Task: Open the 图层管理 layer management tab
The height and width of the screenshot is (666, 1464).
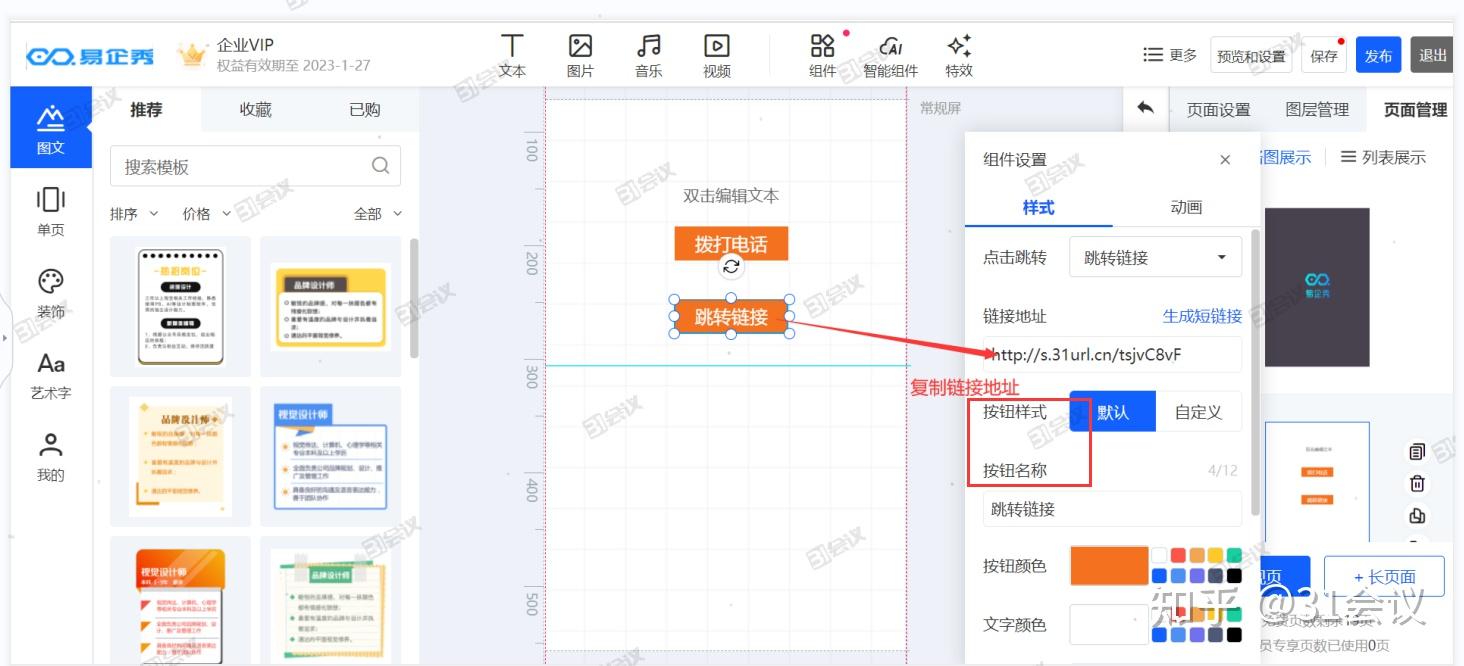Action: [x=1317, y=110]
